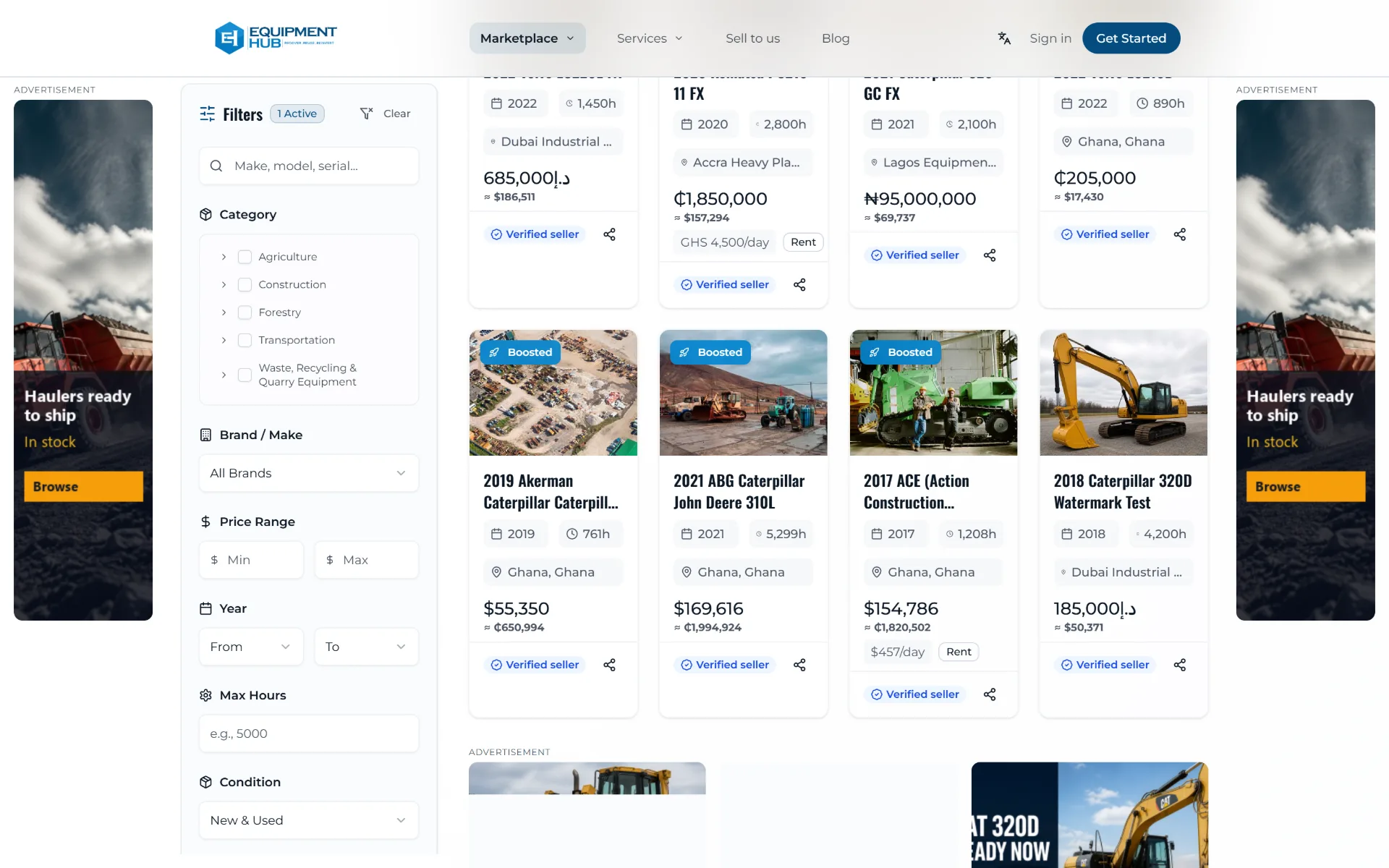This screenshot has height=868, width=1389.
Task: Open the Year From dropdown
Action: (x=251, y=647)
